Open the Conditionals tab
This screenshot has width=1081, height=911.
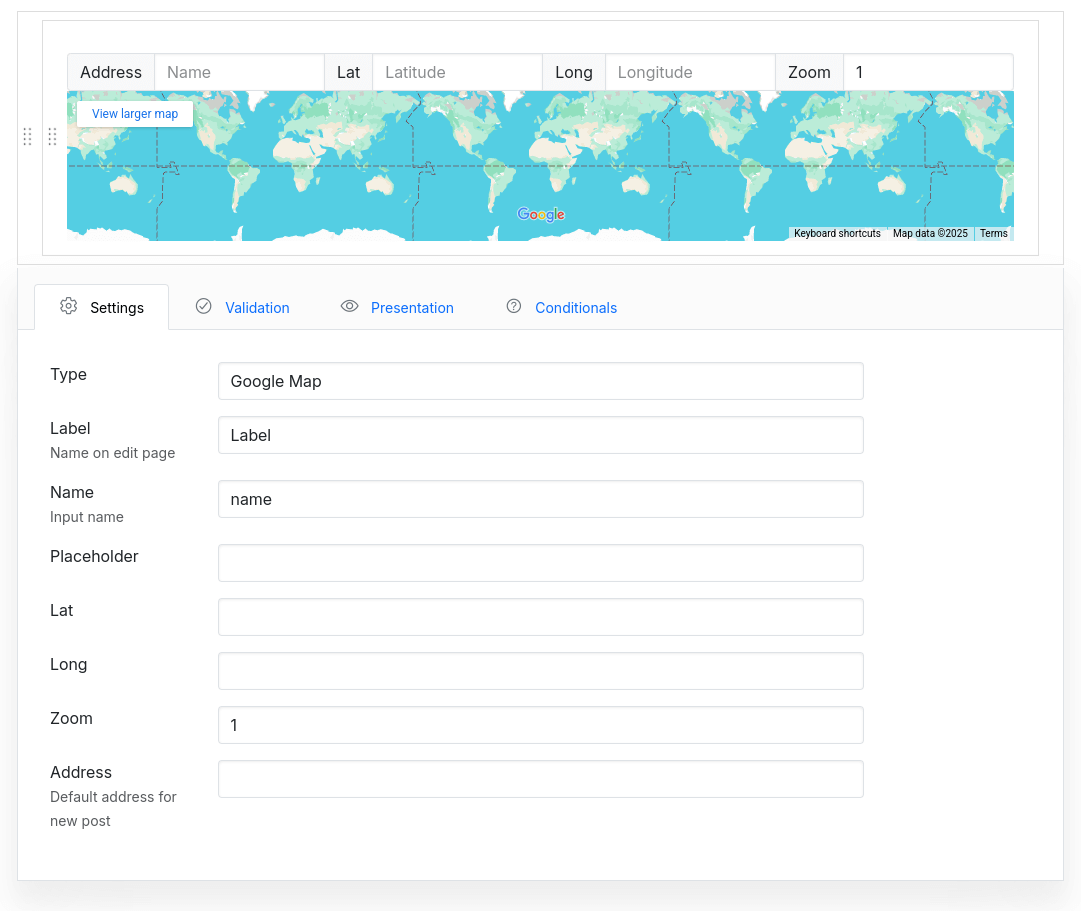pos(576,308)
